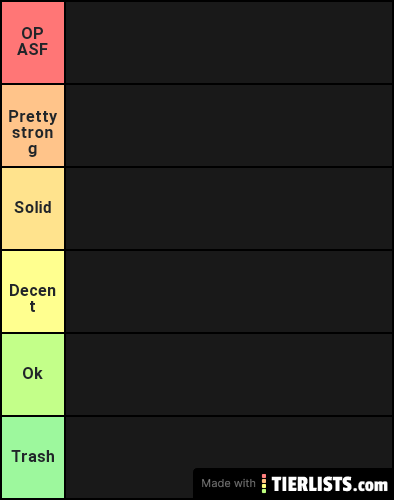Click the empty OP ASF tier row
394x500 pixels.
(x=229, y=42)
